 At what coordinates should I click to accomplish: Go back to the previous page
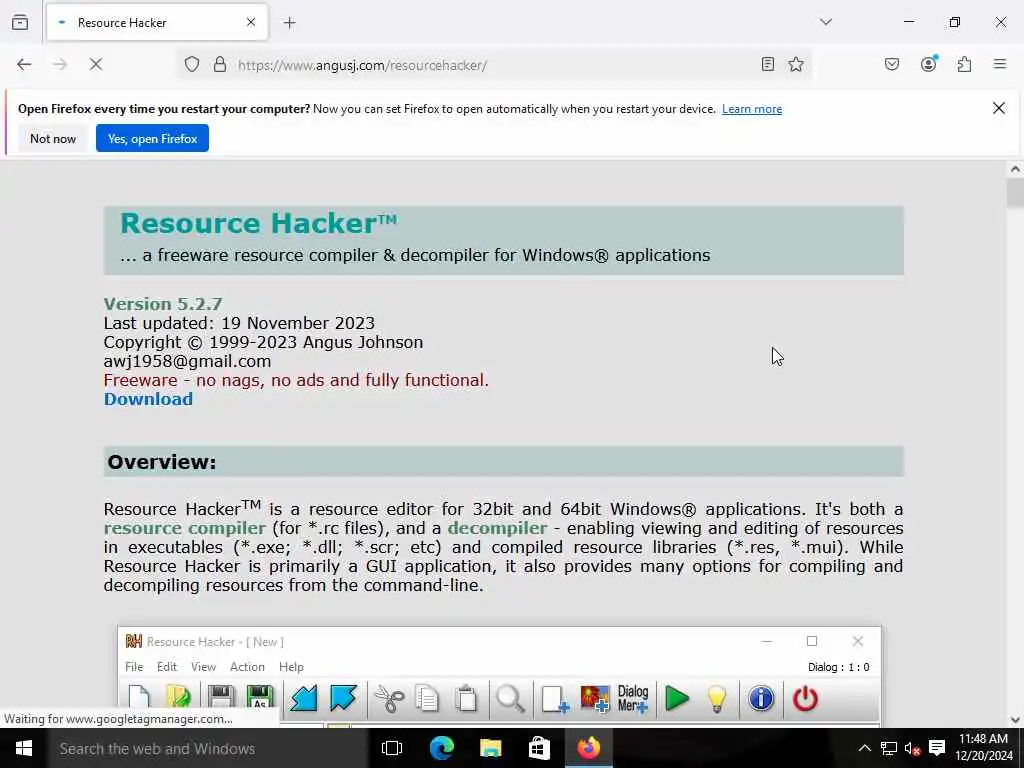tap(24, 64)
